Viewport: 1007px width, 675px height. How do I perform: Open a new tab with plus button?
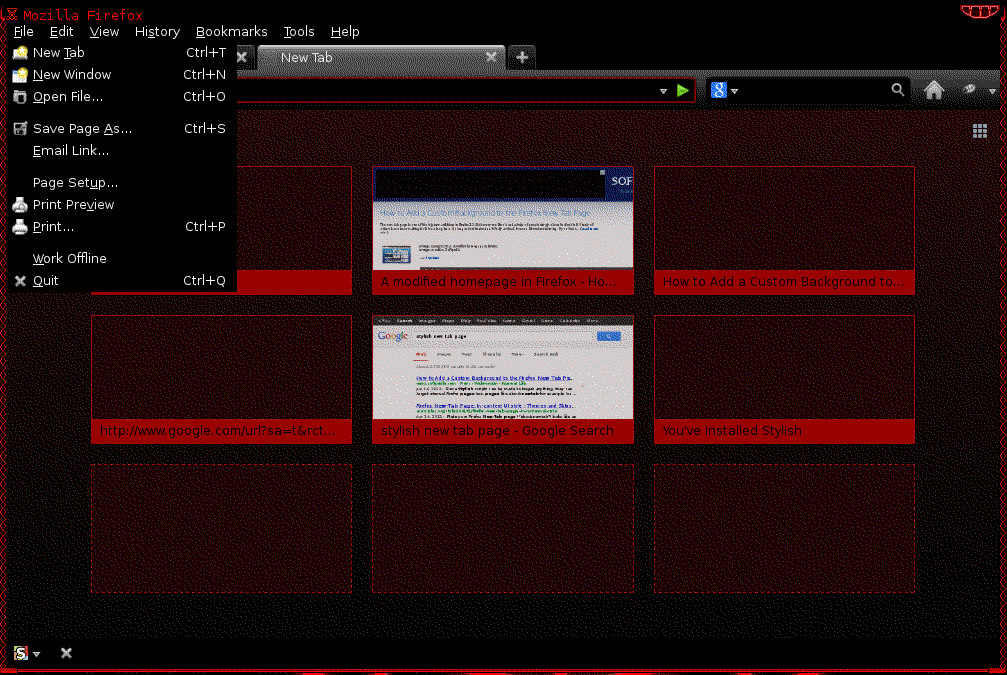tap(522, 57)
